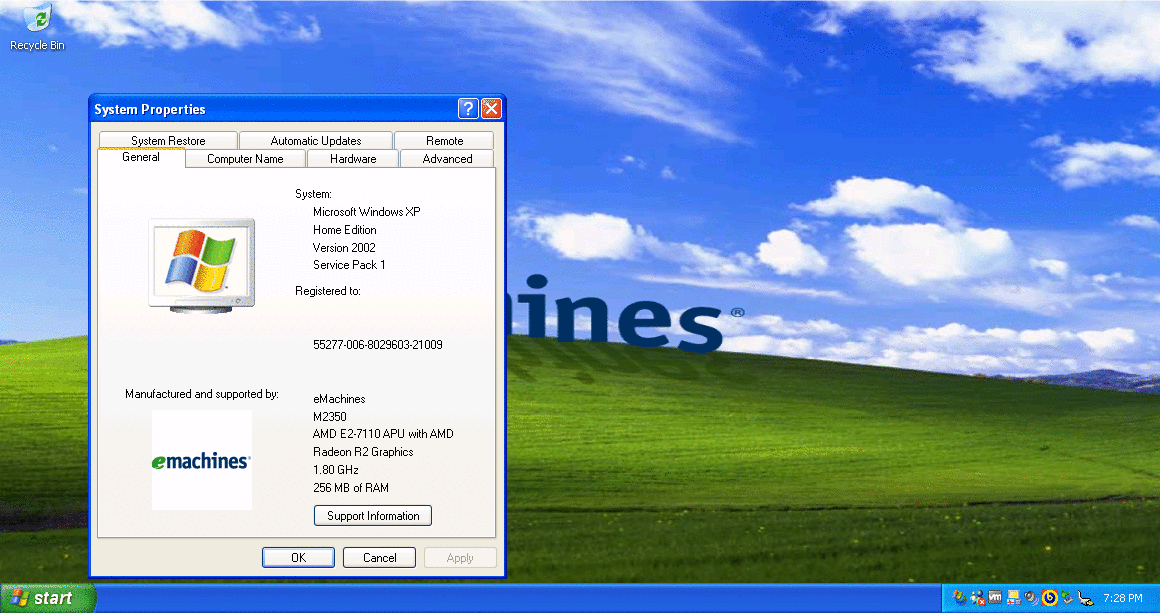Open the volume speaker tray icon

click(x=1031, y=598)
